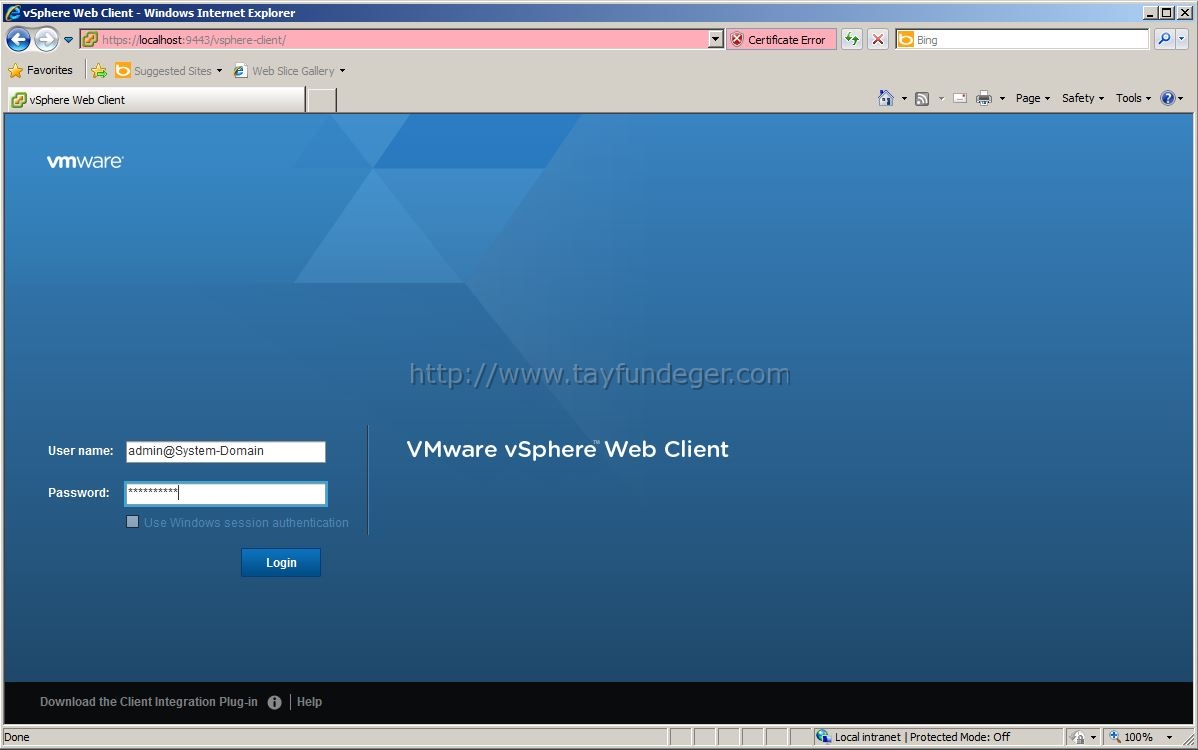The width and height of the screenshot is (1198, 750).
Task: Refresh the page with green arrows icon
Action: pyautogui.click(x=852, y=40)
